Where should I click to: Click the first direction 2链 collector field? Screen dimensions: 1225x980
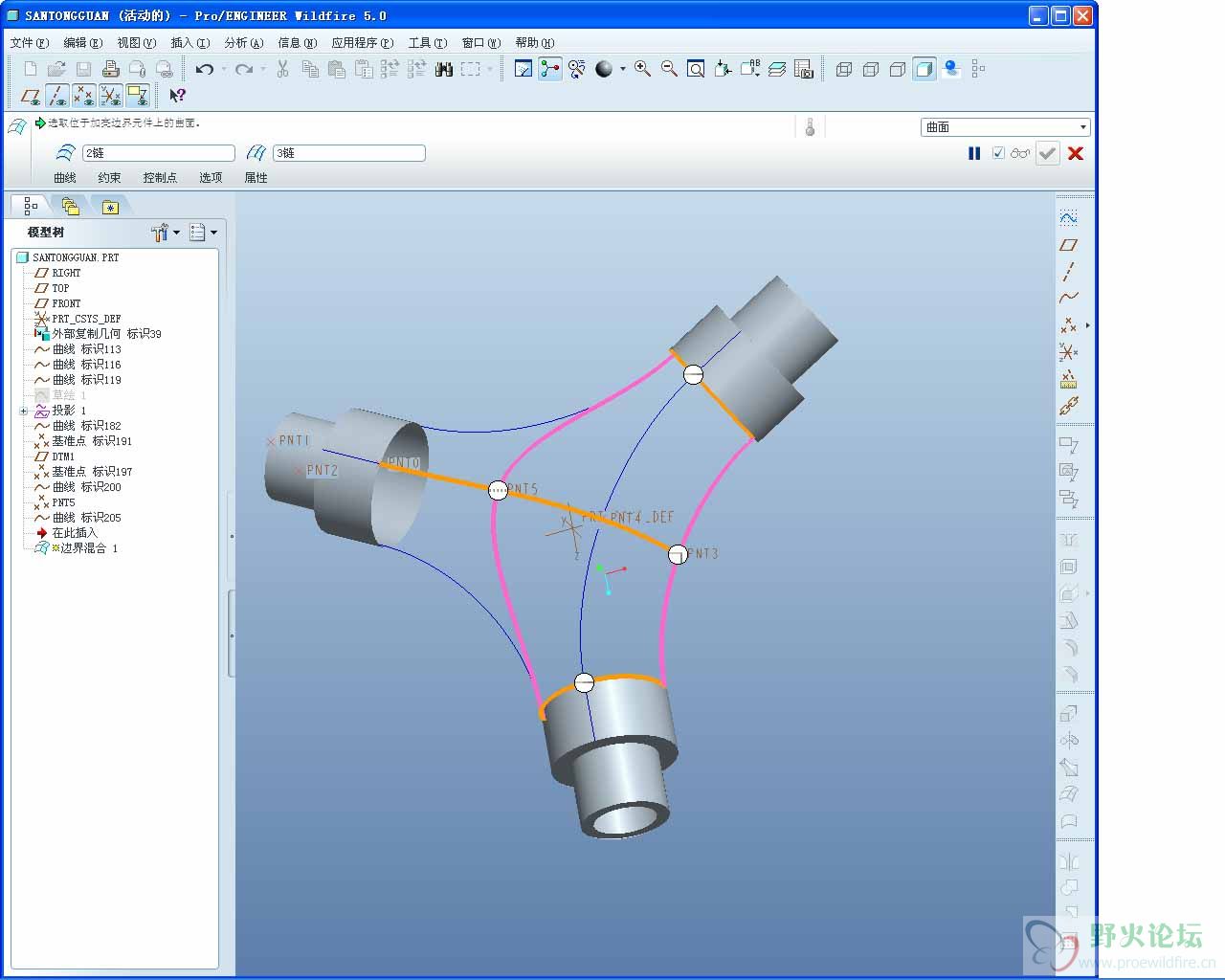tap(159, 153)
